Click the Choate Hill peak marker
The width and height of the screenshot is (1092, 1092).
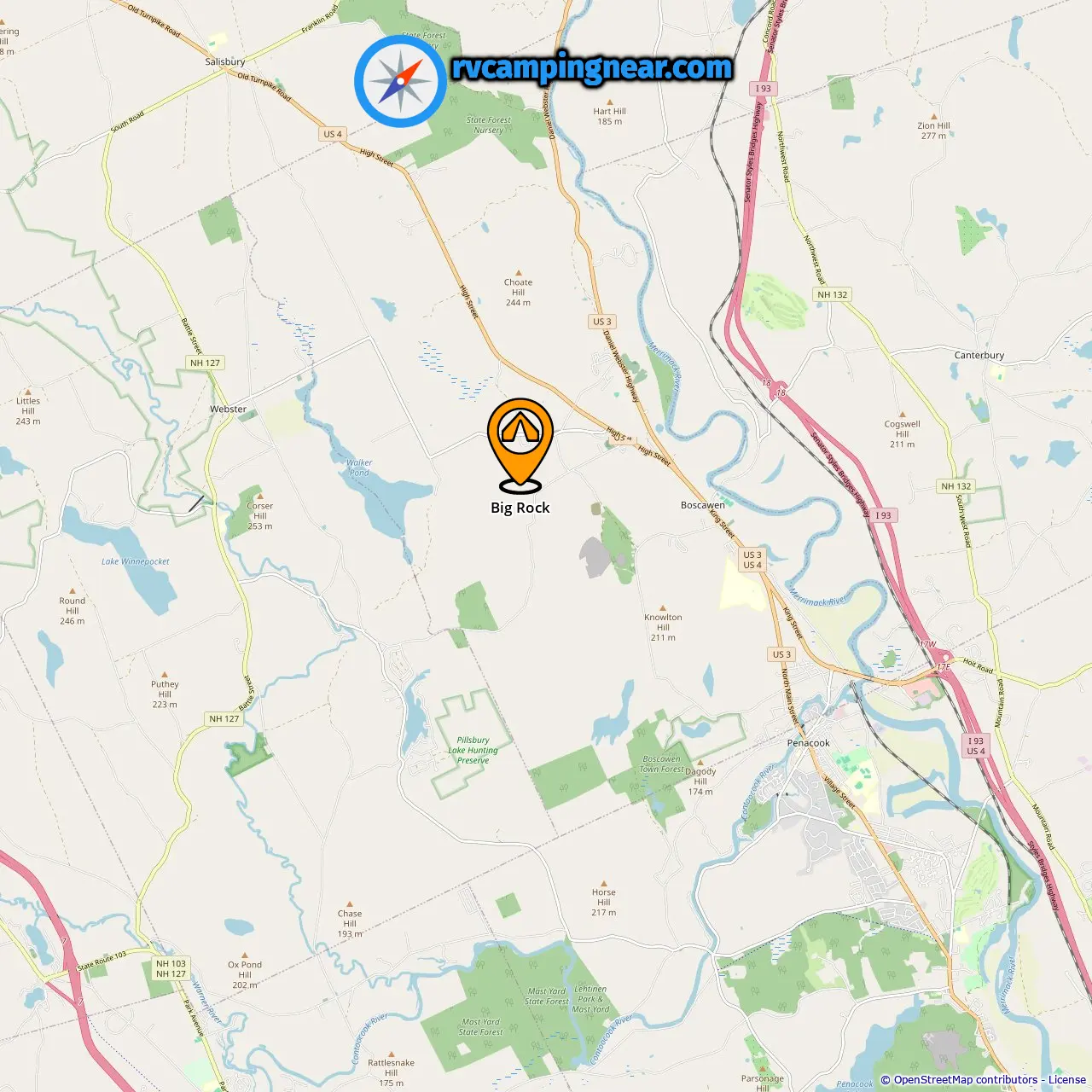point(518,272)
